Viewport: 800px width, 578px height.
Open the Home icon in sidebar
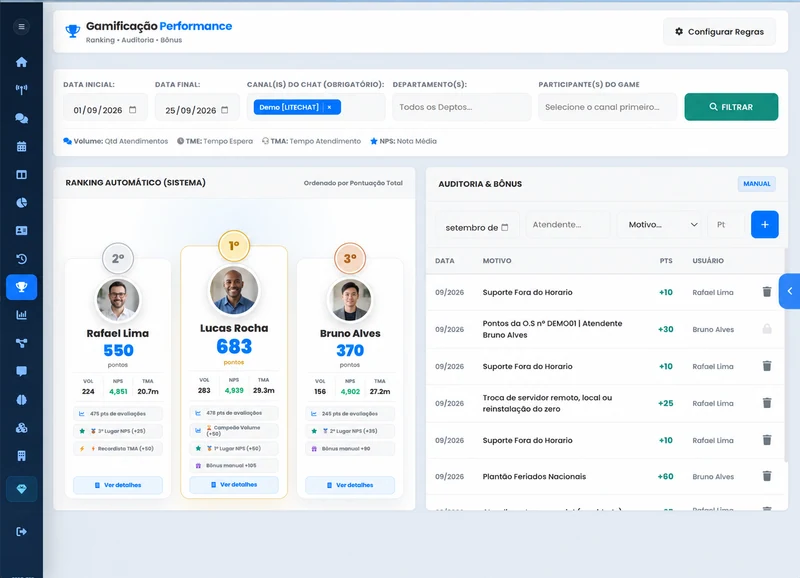[x=21, y=62]
